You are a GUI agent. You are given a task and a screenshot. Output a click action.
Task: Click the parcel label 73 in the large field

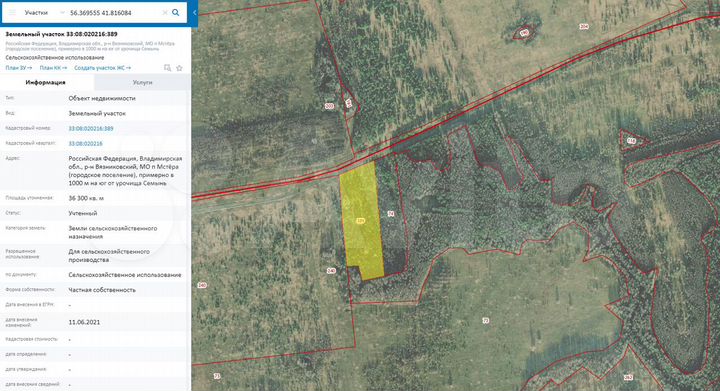point(486,321)
